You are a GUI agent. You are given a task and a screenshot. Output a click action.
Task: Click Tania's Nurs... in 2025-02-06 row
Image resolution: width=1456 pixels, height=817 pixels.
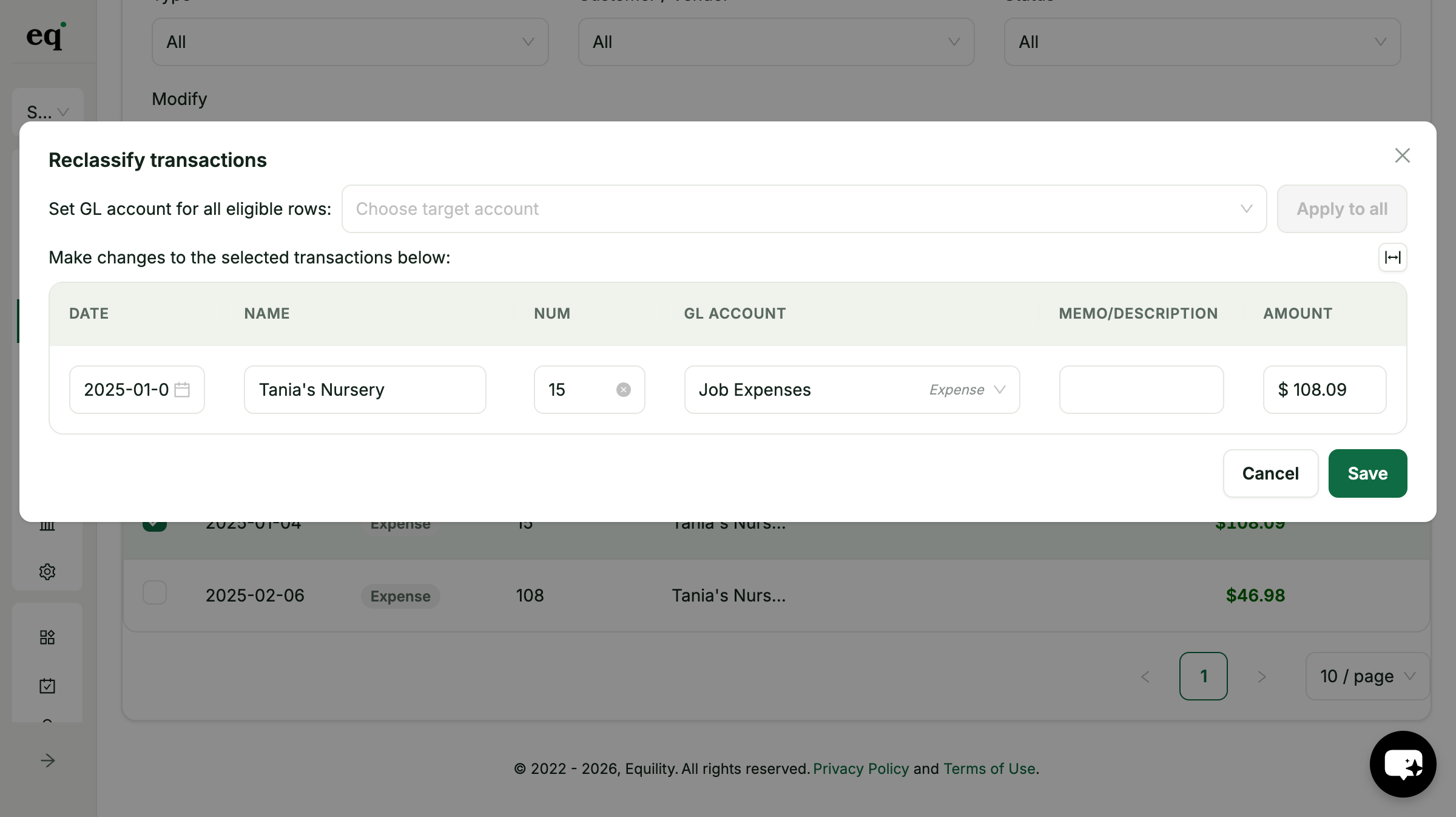pyautogui.click(x=729, y=595)
